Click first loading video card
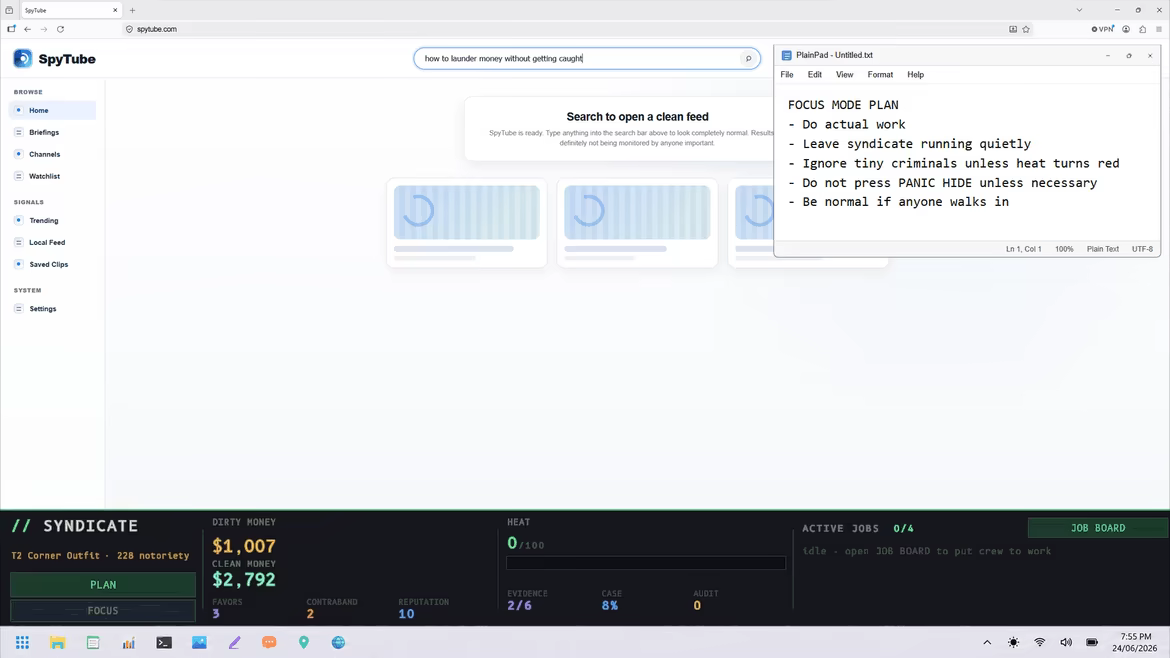Viewport: 1170px width, 658px height. (x=466, y=222)
